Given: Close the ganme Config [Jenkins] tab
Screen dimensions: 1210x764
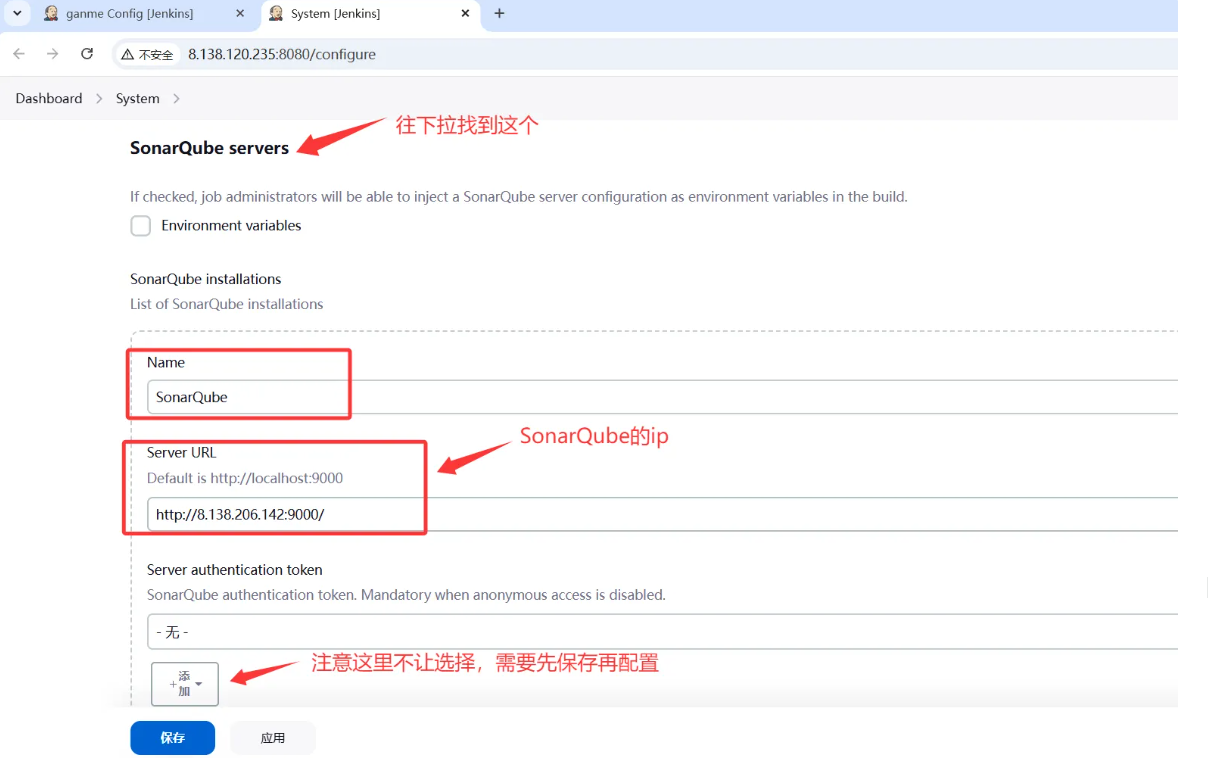Looking at the screenshot, I should point(240,14).
